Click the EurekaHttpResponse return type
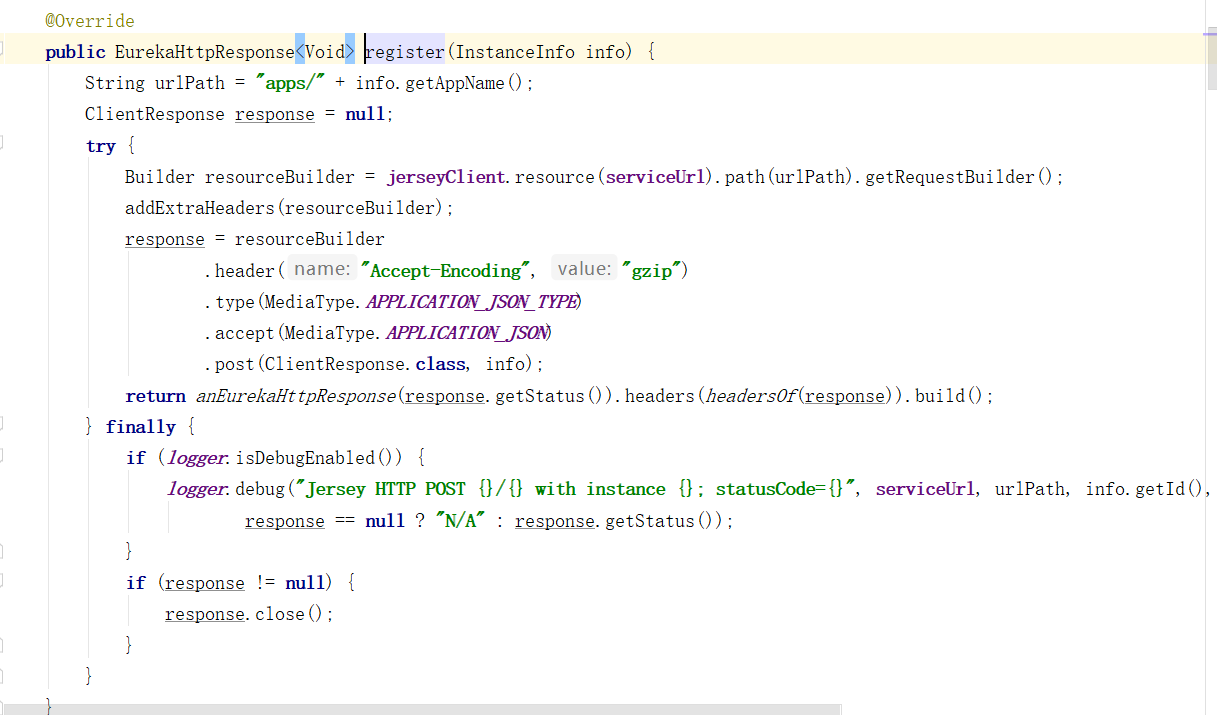This screenshot has height=715, width=1217. (x=204, y=52)
